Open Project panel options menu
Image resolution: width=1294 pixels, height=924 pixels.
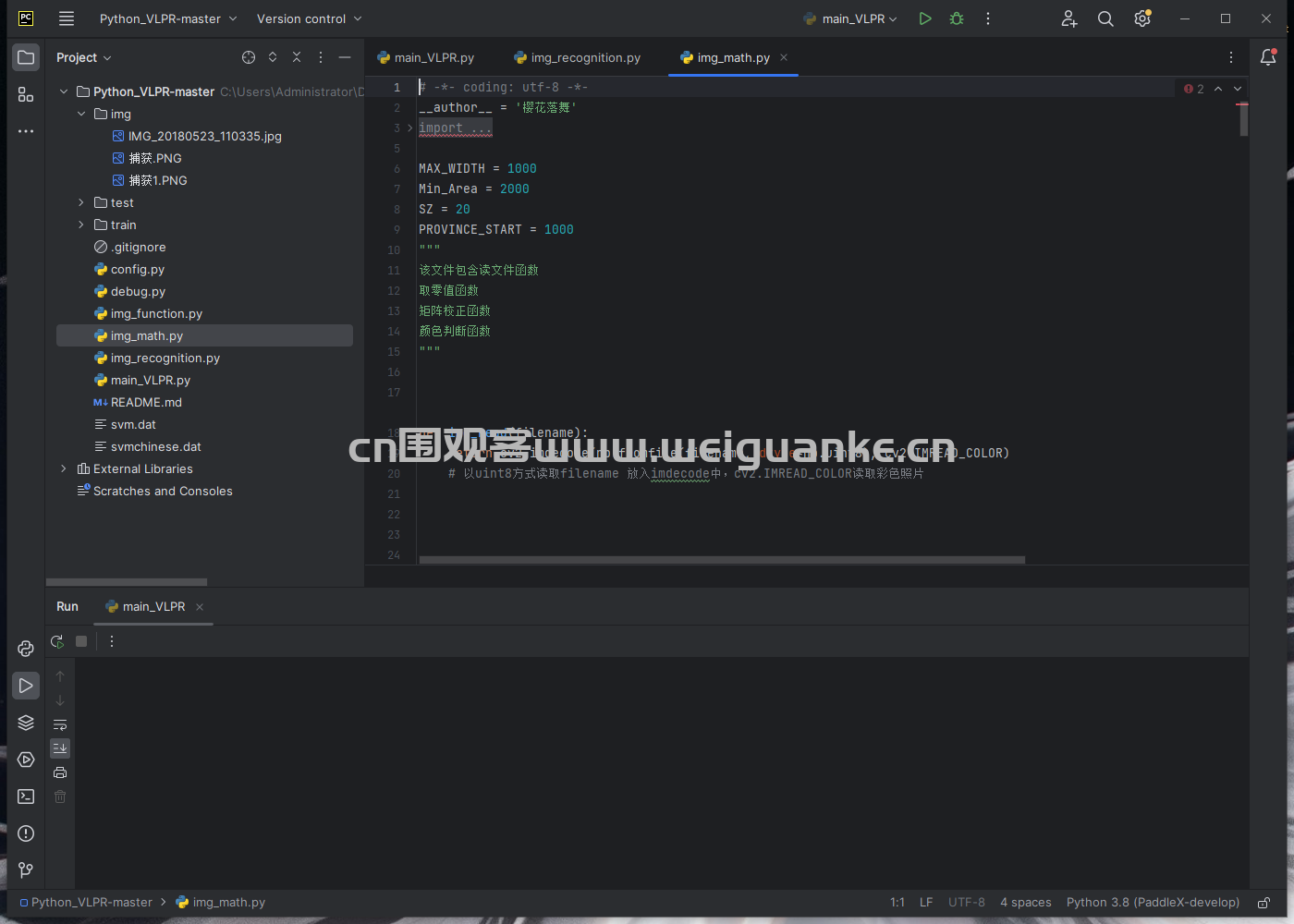[321, 57]
